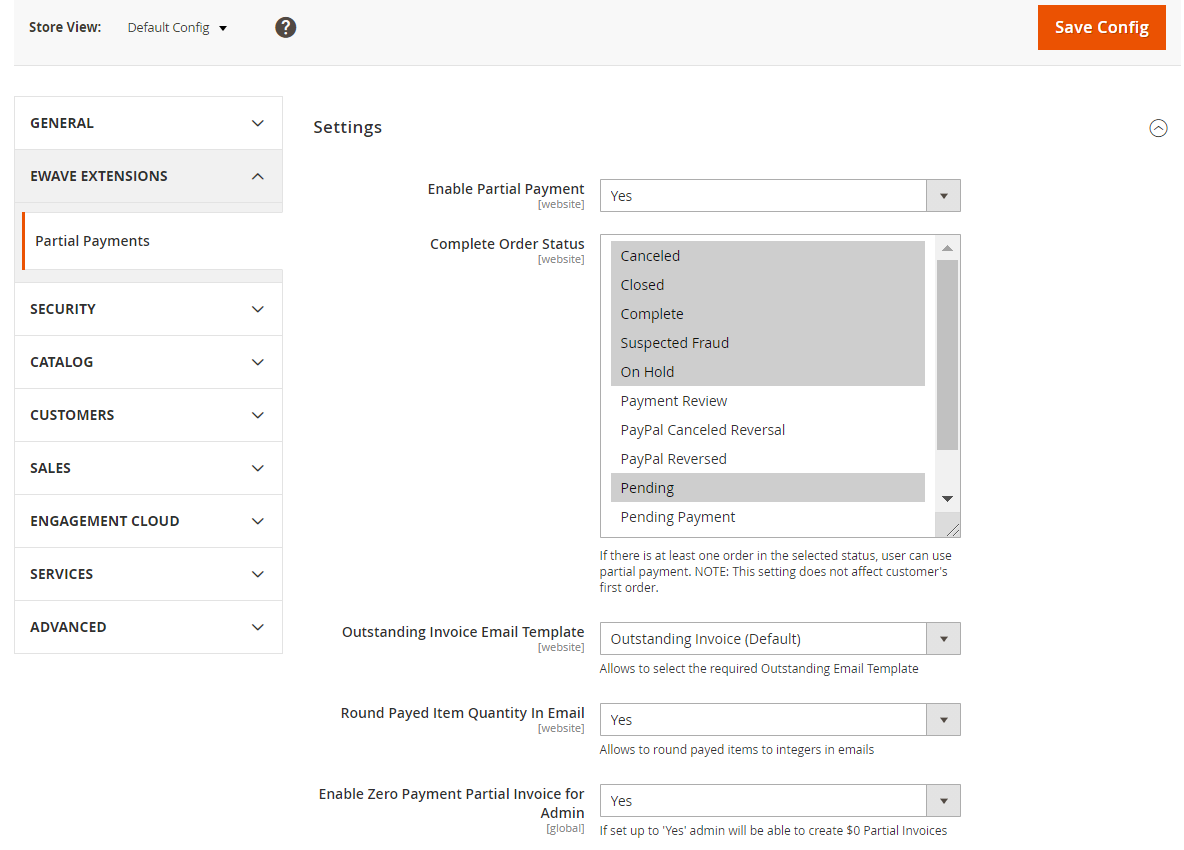Deselect Suspected Fraud status option
The width and height of the screenshot is (1184, 850).
[x=674, y=343]
